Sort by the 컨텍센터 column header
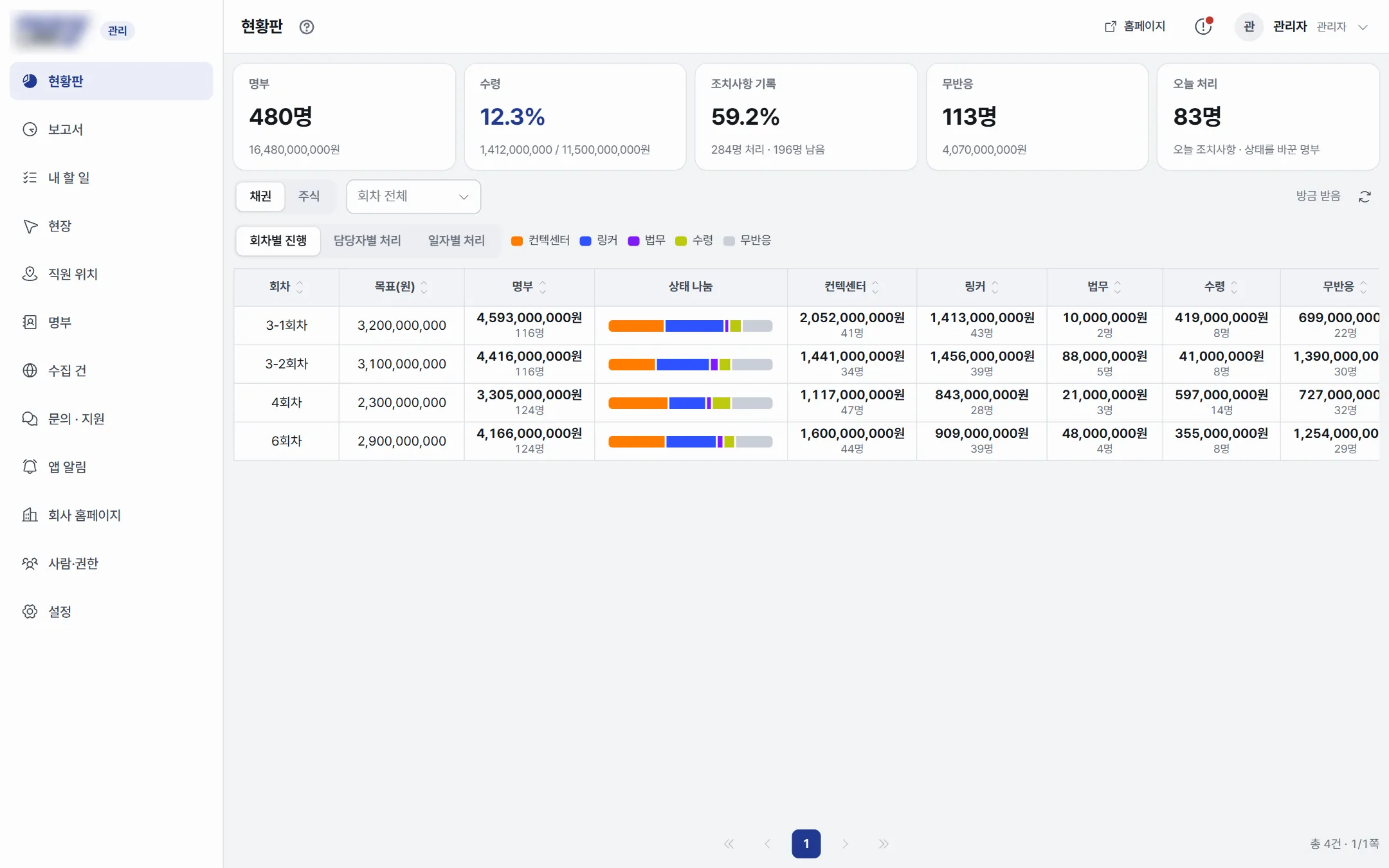The image size is (1389, 868). 852,287
